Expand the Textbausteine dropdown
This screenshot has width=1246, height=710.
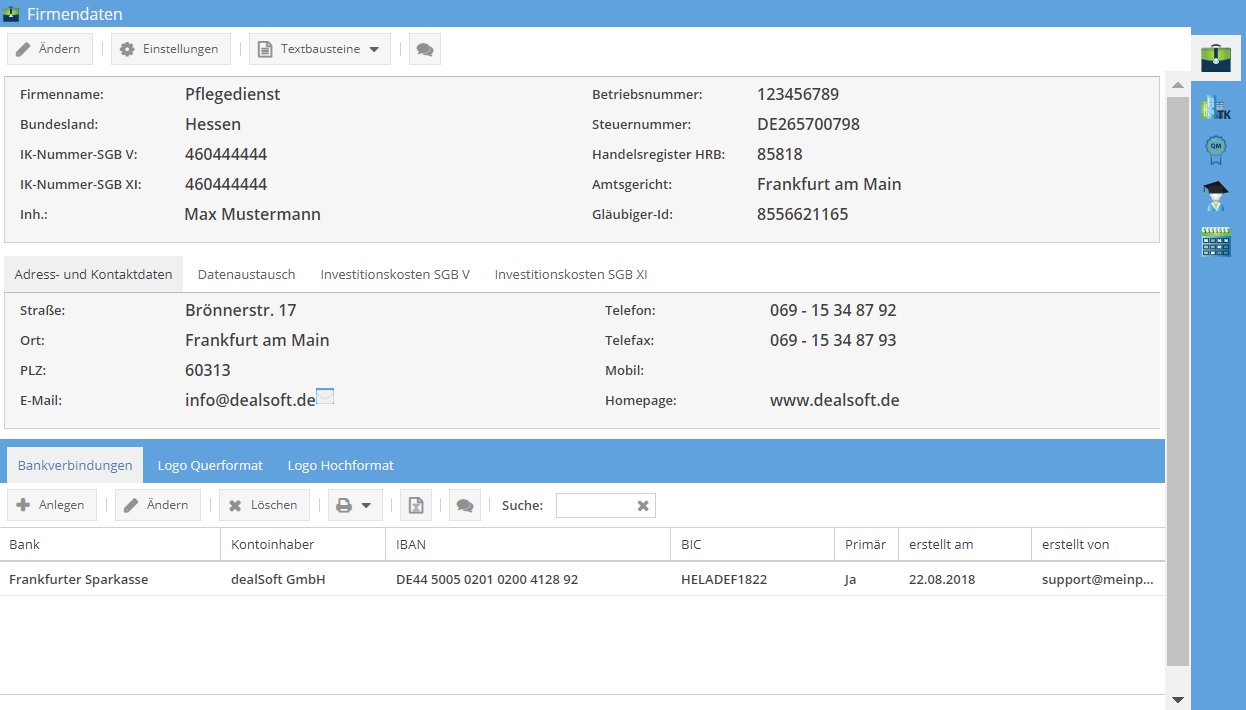(x=320, y=50)
